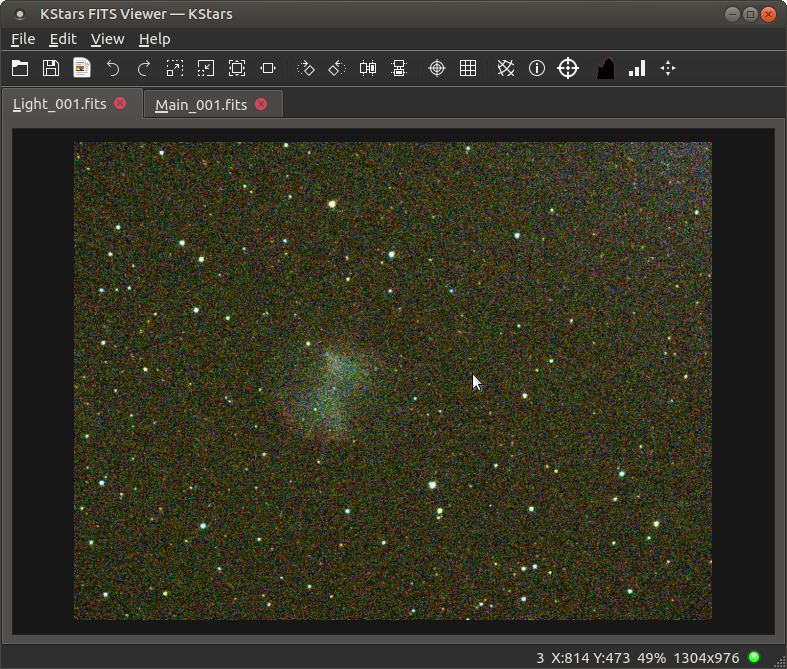The image size is (787, 669).
Task: Zoom in using expand arrow icon
Action: [x=175, y=68]
